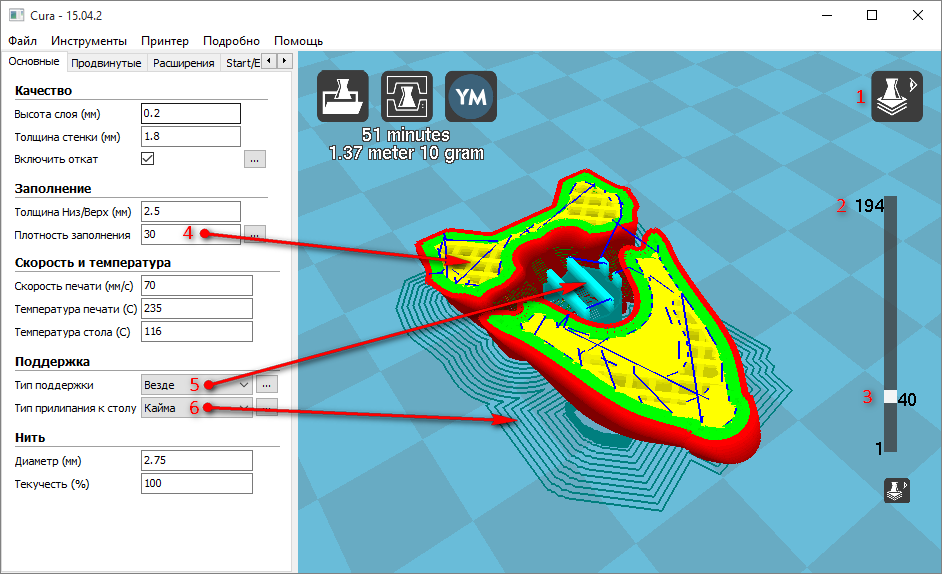Click the Температура печати input field
This screenshot has height=574, width=942.
pos(196,309)
